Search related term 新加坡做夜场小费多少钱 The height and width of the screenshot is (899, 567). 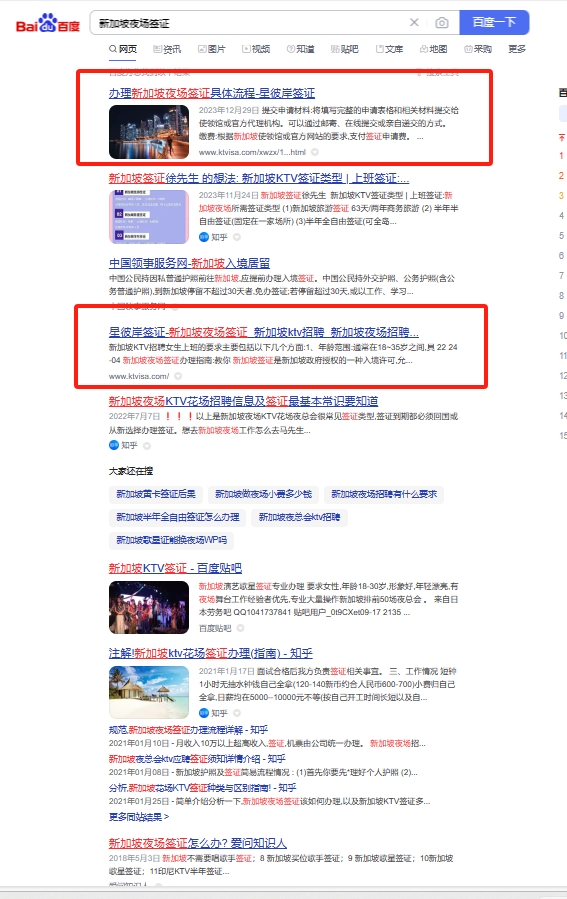263,494
